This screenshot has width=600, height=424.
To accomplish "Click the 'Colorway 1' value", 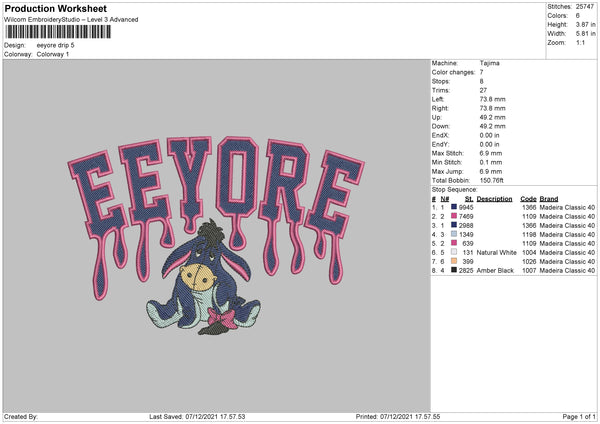I will [53, 54].
